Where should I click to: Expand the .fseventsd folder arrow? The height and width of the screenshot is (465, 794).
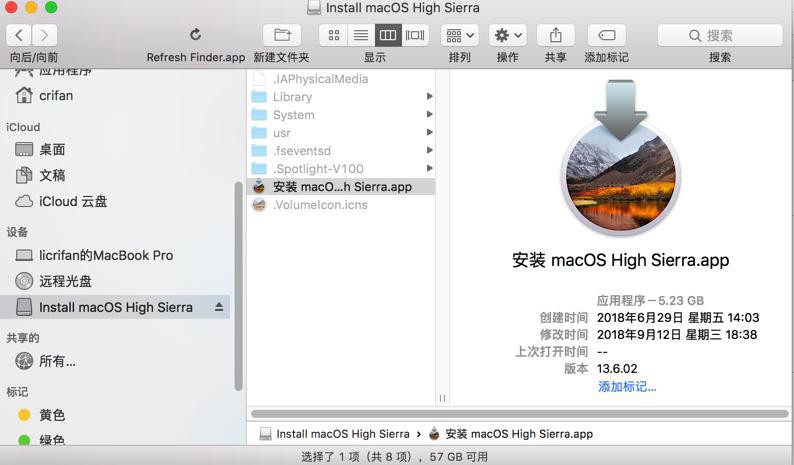point(429,150)
